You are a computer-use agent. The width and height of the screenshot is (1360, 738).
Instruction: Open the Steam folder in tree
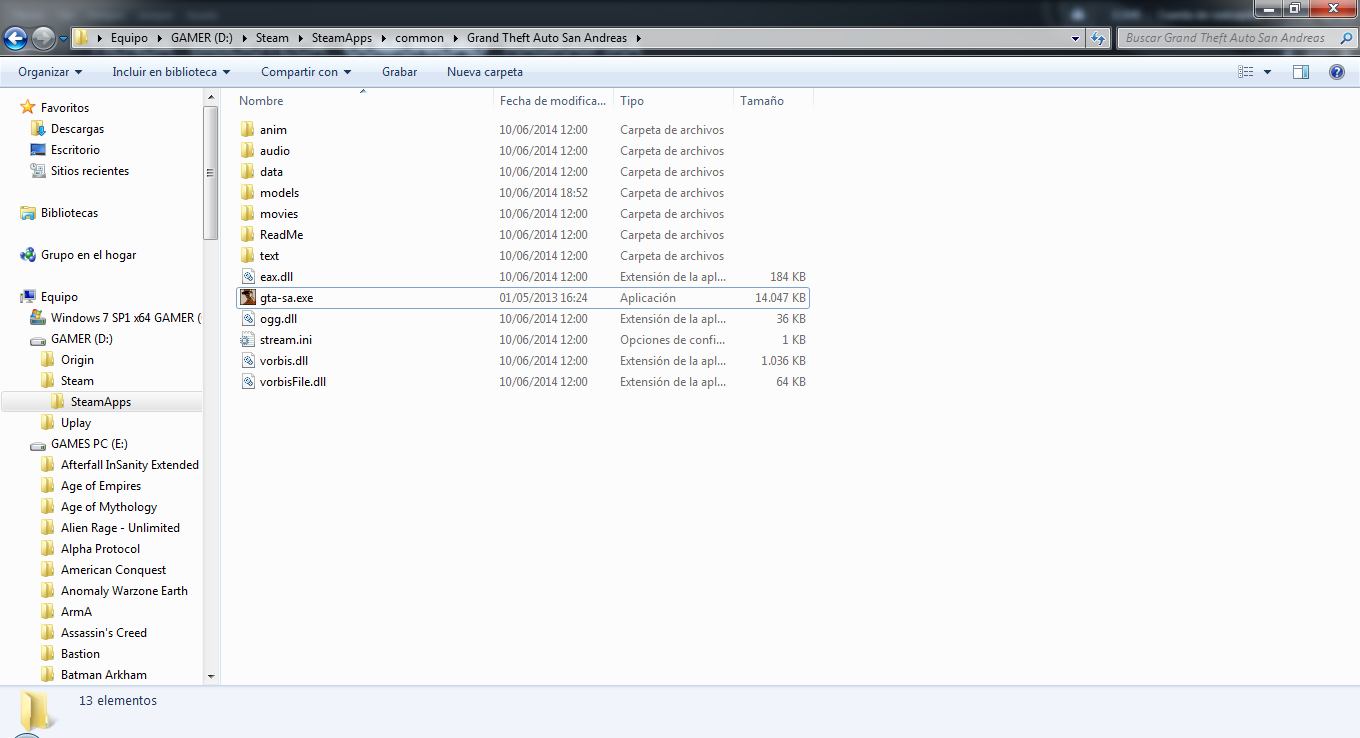click(77, 381)
